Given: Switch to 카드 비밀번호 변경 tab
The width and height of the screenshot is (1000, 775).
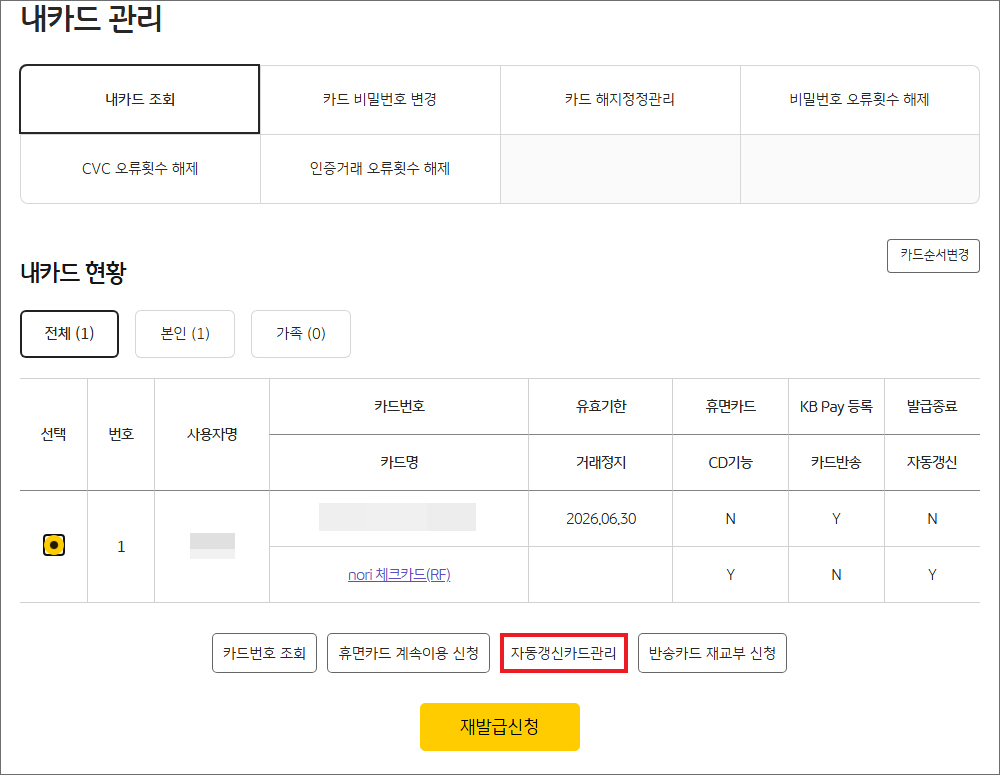Looking at the screenshot, I should click(x=380, y=100).
